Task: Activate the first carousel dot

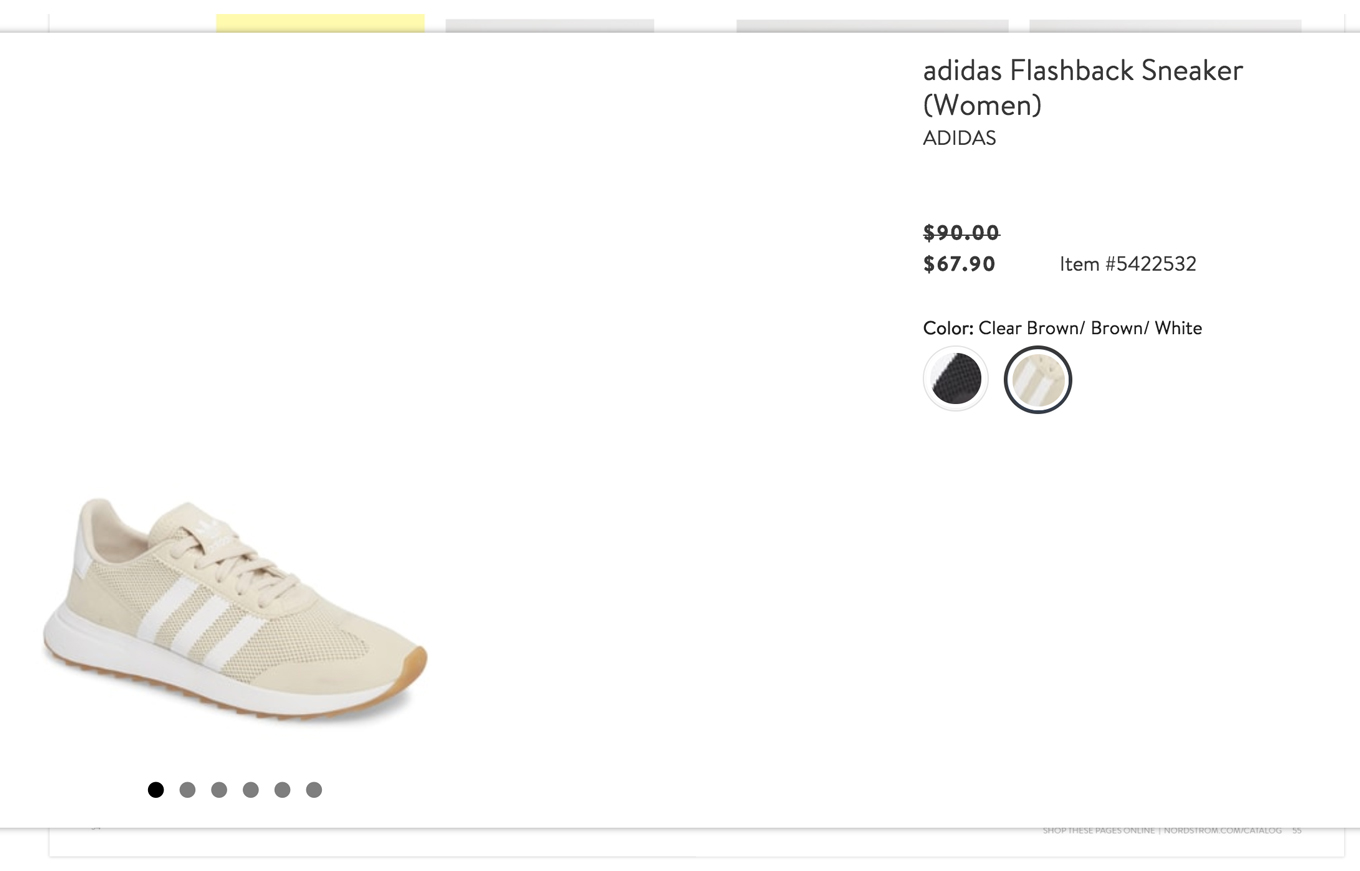Action: tap(156, 789)
